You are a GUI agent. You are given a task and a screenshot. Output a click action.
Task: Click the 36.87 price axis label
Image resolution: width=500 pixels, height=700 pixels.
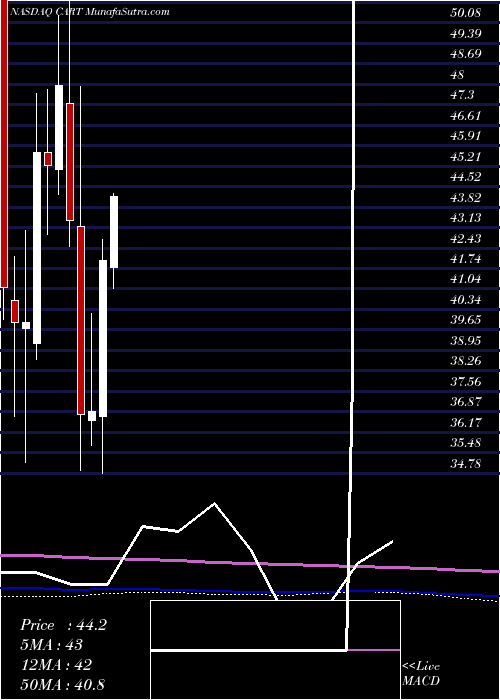(x=465, y=402)
